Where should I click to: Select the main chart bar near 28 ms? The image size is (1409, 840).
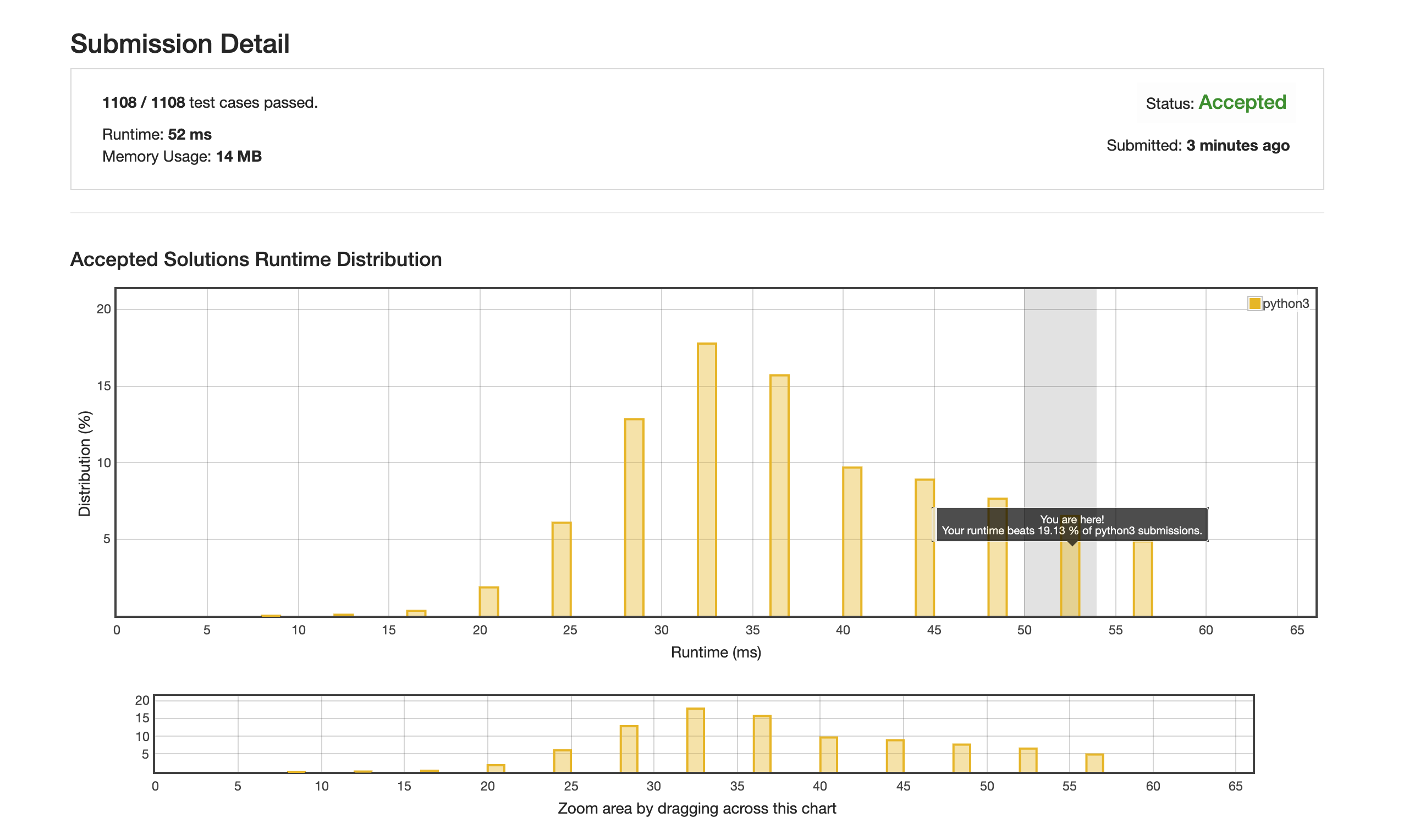pyautogui.click(x=634, y=517)
